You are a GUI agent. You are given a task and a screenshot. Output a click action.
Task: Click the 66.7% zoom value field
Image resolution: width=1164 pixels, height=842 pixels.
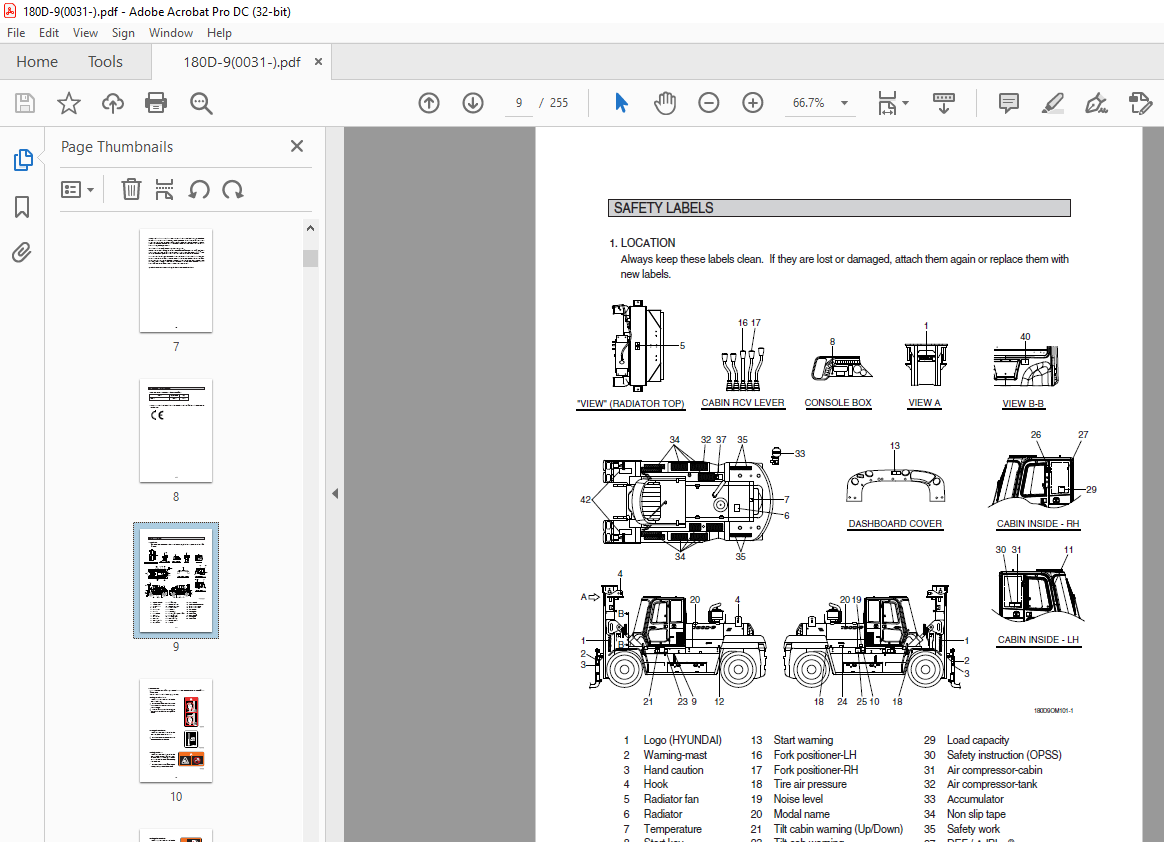[809, 103]
